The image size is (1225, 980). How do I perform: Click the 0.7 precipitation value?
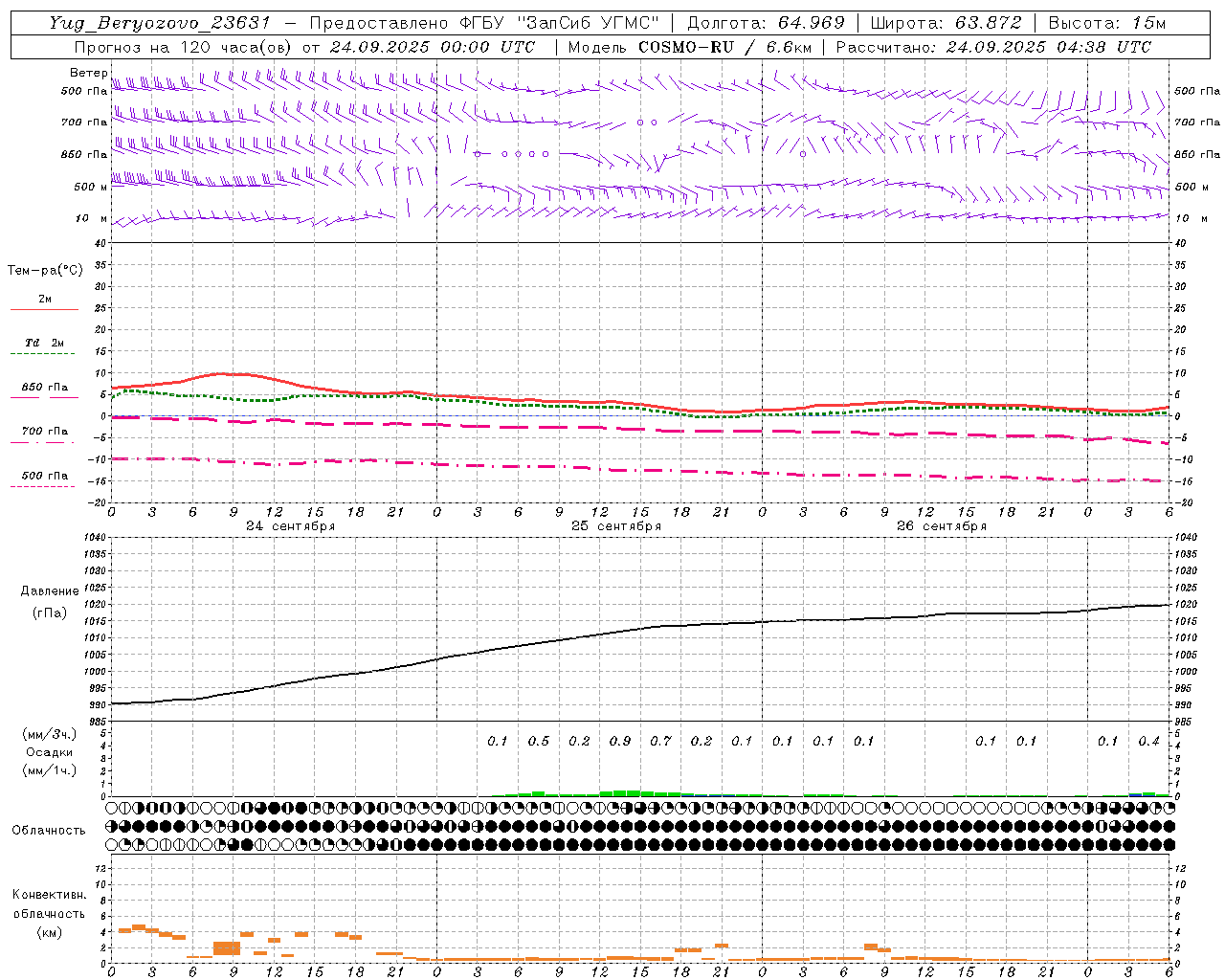pos(660,741)
